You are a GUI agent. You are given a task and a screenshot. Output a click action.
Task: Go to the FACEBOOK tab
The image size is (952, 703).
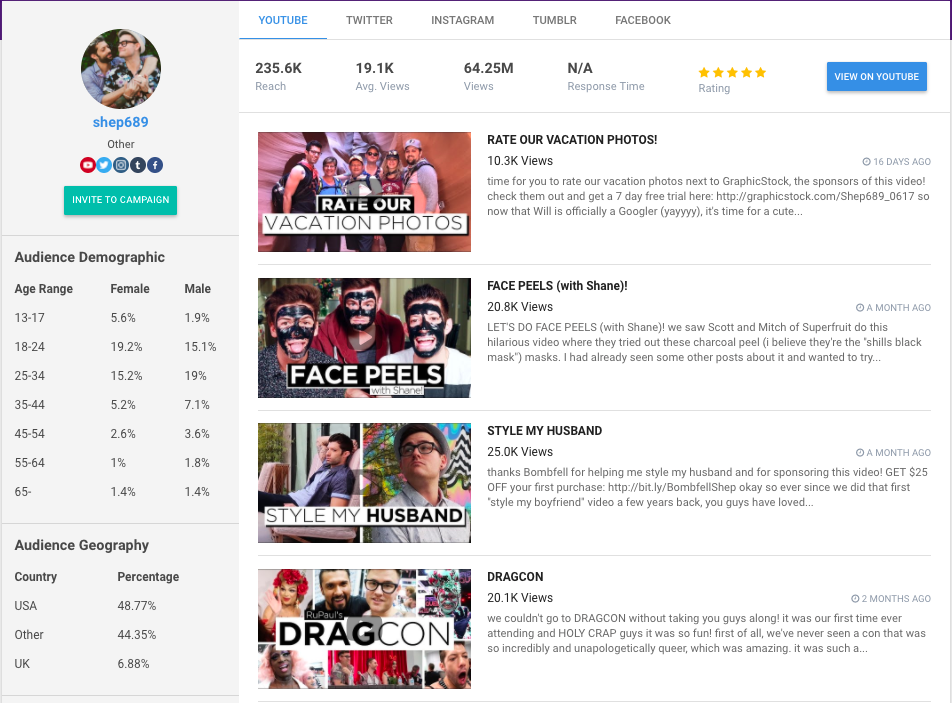pos(643,20)
